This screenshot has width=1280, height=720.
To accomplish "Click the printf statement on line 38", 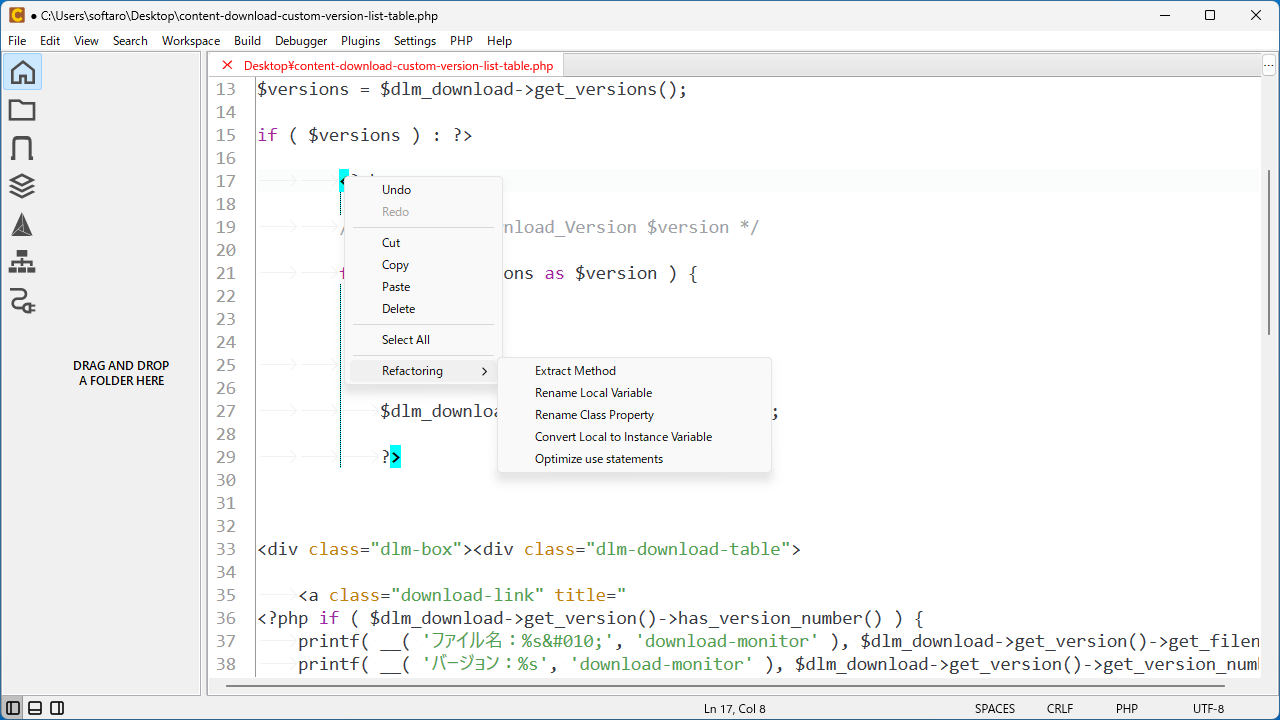I will 778,664.
